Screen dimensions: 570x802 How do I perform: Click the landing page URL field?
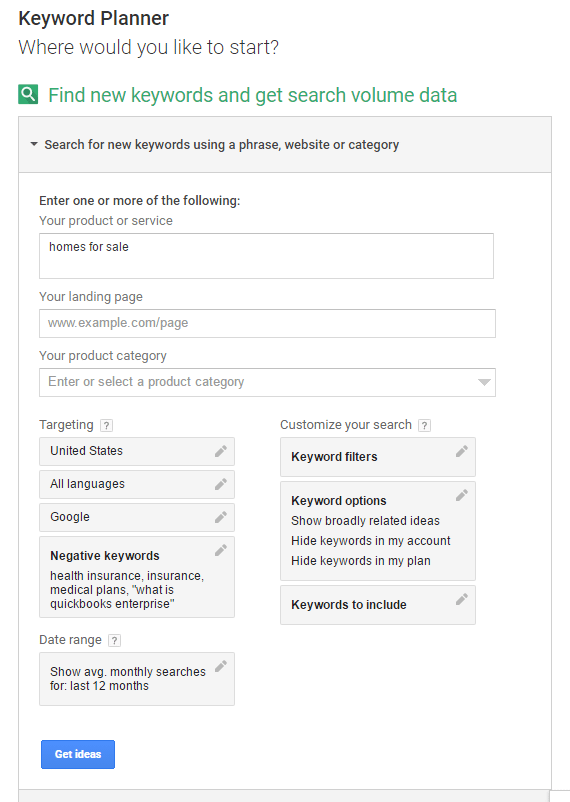coord(268,323)
